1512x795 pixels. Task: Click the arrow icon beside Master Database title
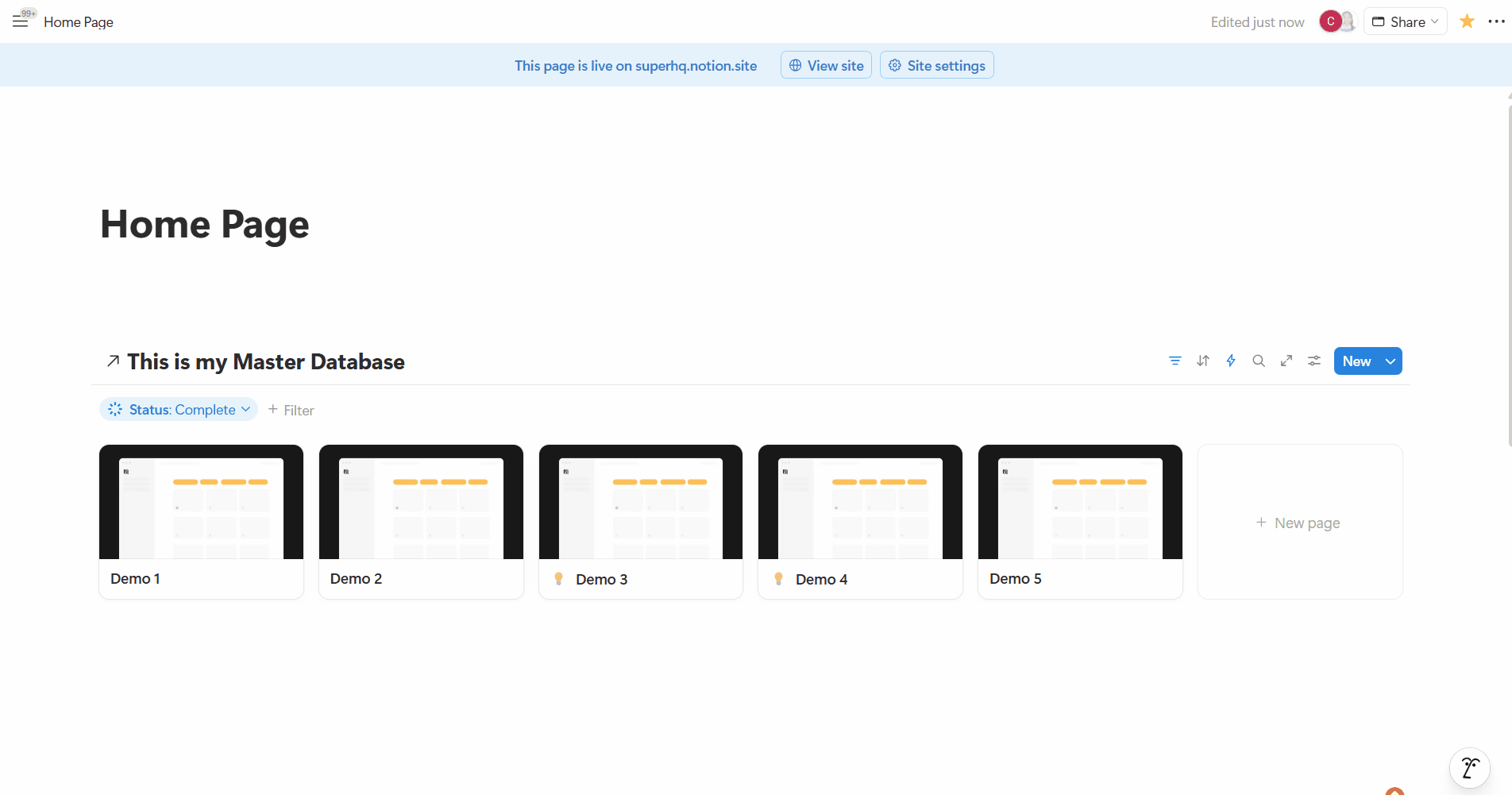pyautogui.click(x=114, y=361)
